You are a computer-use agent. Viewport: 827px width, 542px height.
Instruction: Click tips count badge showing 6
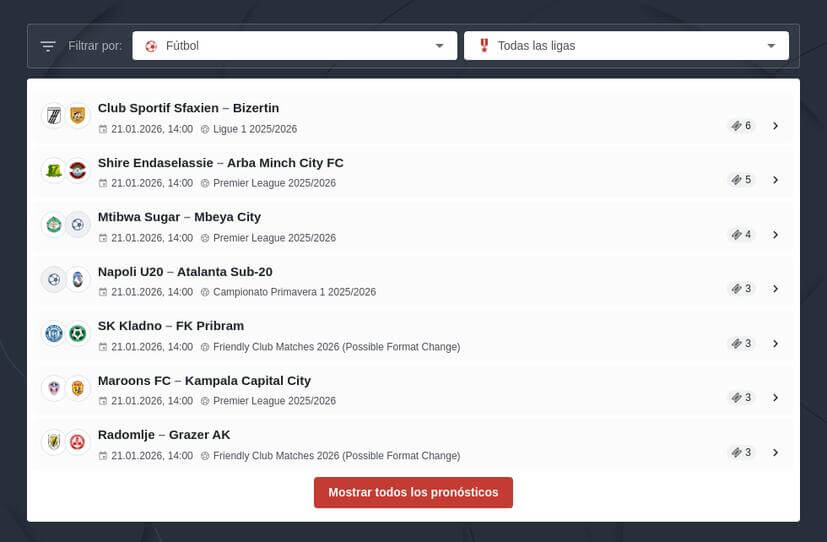tap(741, 126)
